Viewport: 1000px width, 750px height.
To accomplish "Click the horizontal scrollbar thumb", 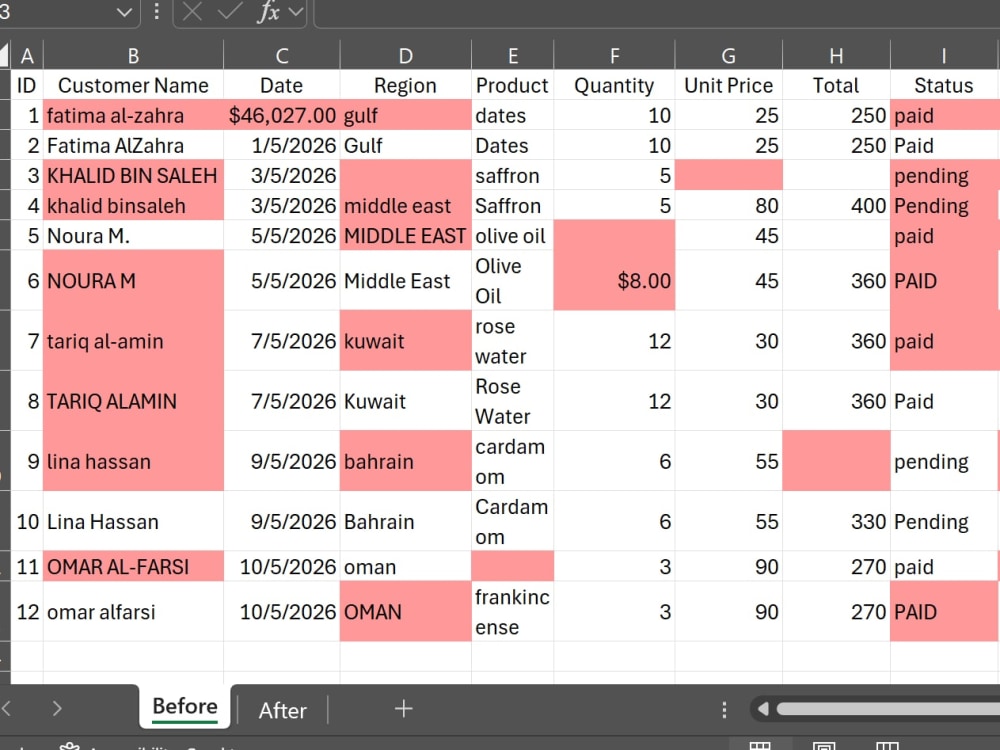I will click(888, 709).
